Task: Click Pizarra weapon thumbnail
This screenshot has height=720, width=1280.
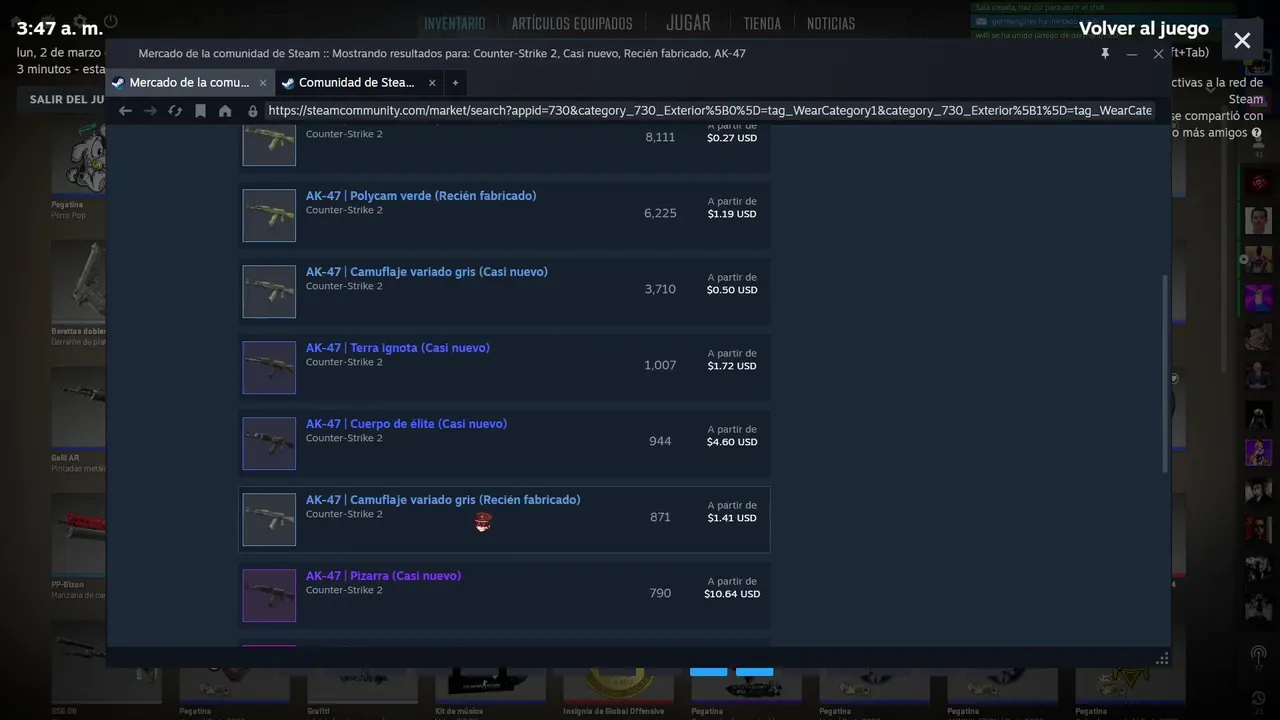Action: pos(269,595)
